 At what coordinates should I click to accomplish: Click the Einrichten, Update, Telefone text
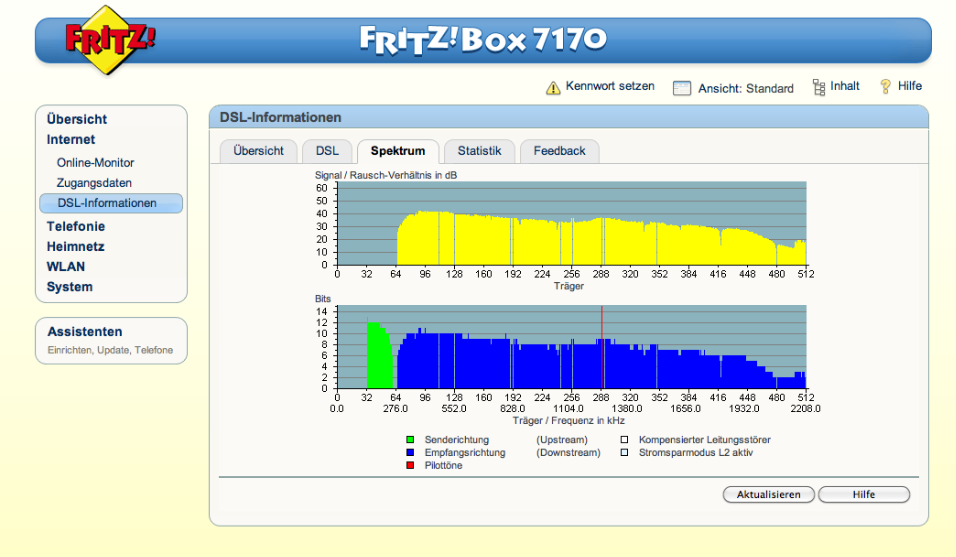tap(110, 350)
